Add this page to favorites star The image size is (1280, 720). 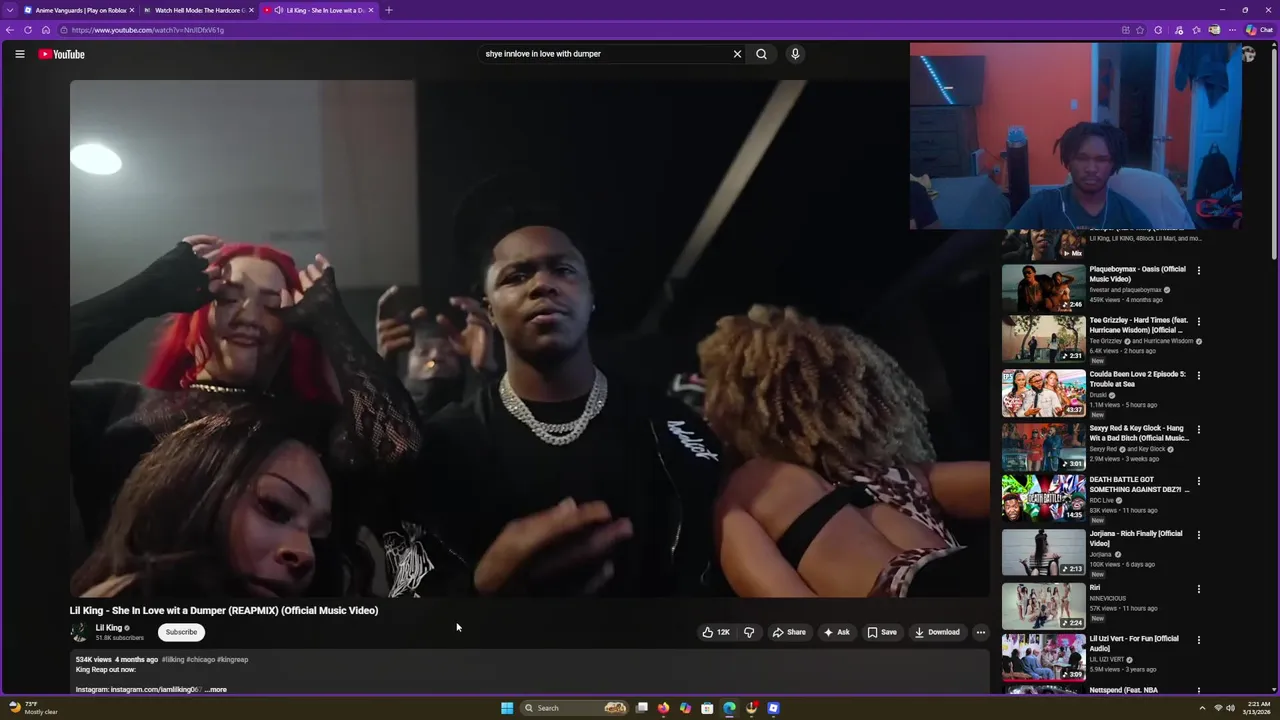[x=1140, y=30]
